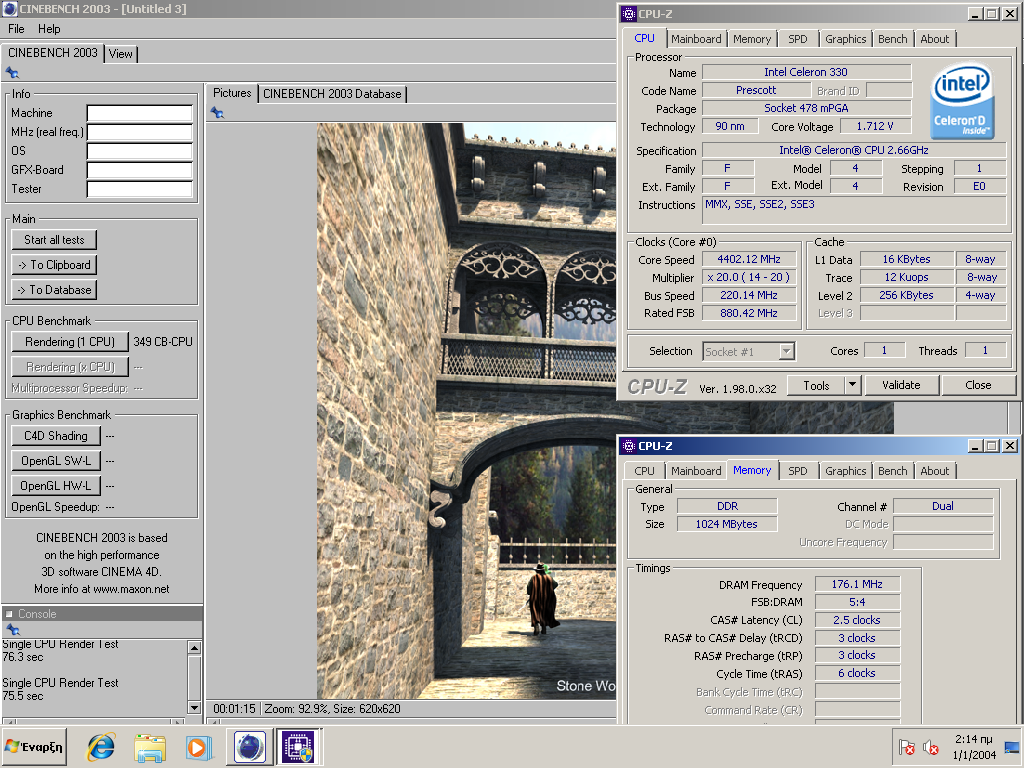1024x768 pixels.
Task: Click the pin icon in the Console panel
Action: 12,630
